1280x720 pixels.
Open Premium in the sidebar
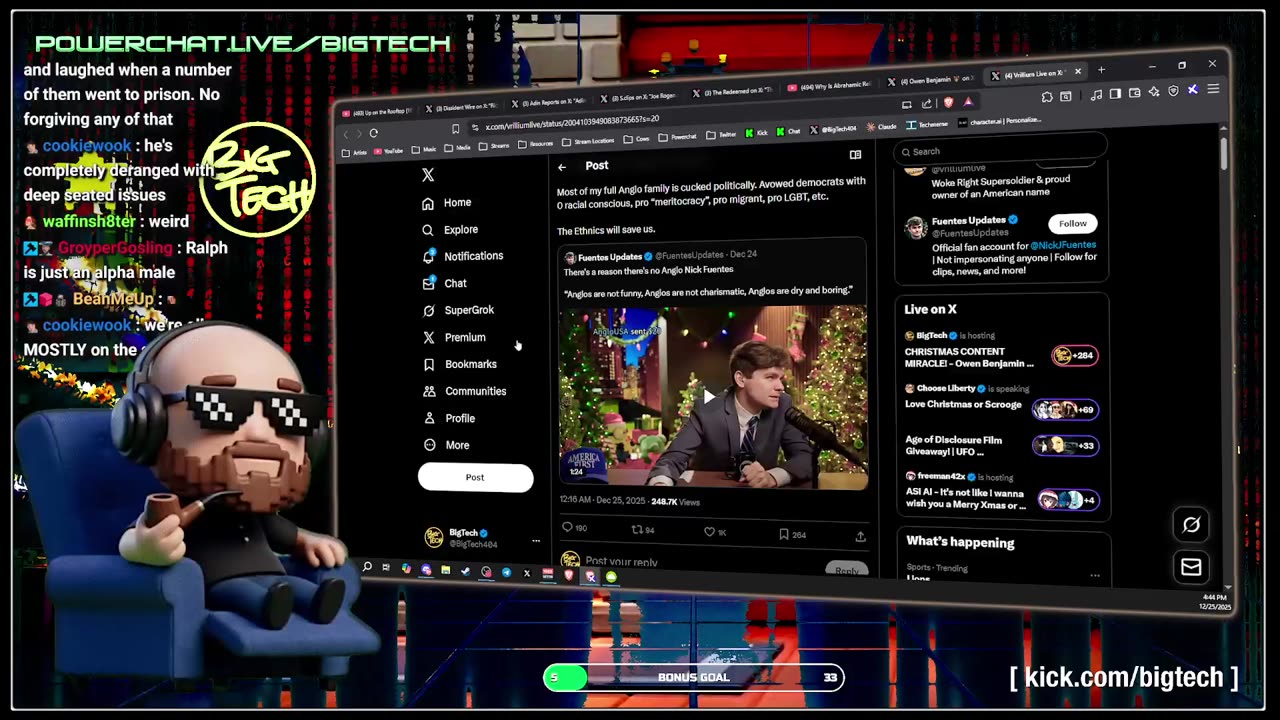coord(453,337)
